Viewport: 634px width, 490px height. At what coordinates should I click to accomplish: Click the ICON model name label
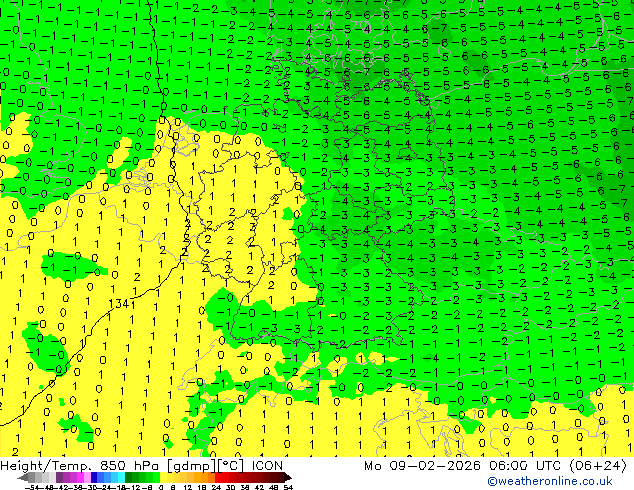267,466
